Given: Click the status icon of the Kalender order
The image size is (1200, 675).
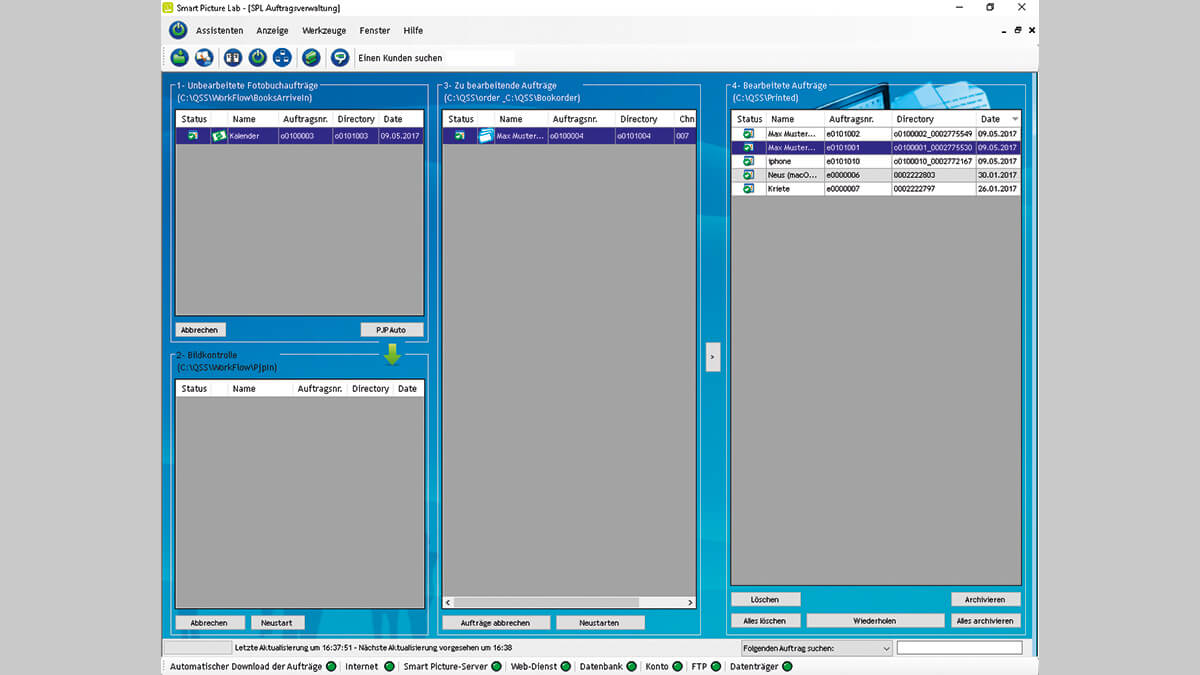Looking at the screenshot, I should 192,135.
